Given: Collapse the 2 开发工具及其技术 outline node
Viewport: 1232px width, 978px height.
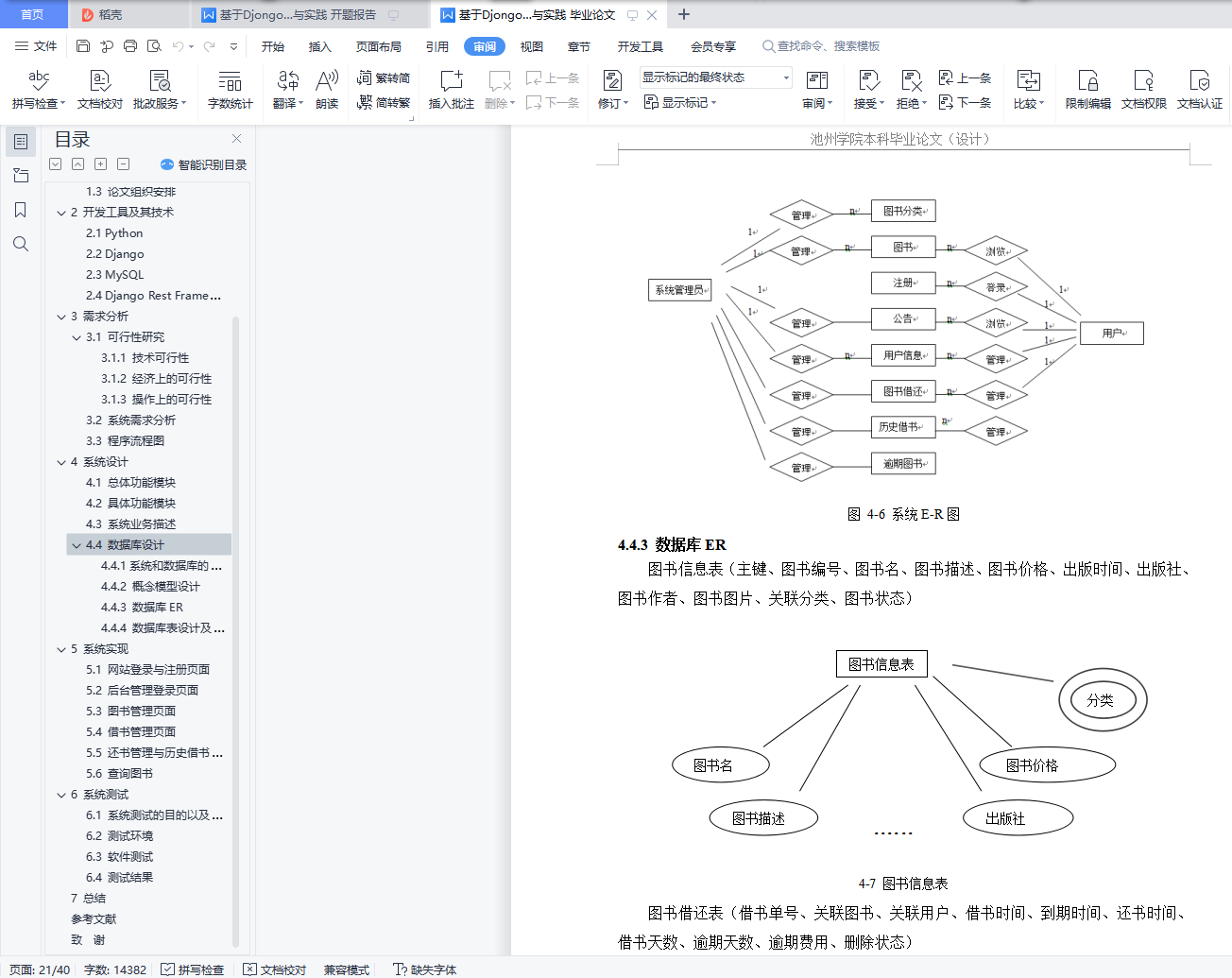Looking at the screenshot, I should (61, 213).
